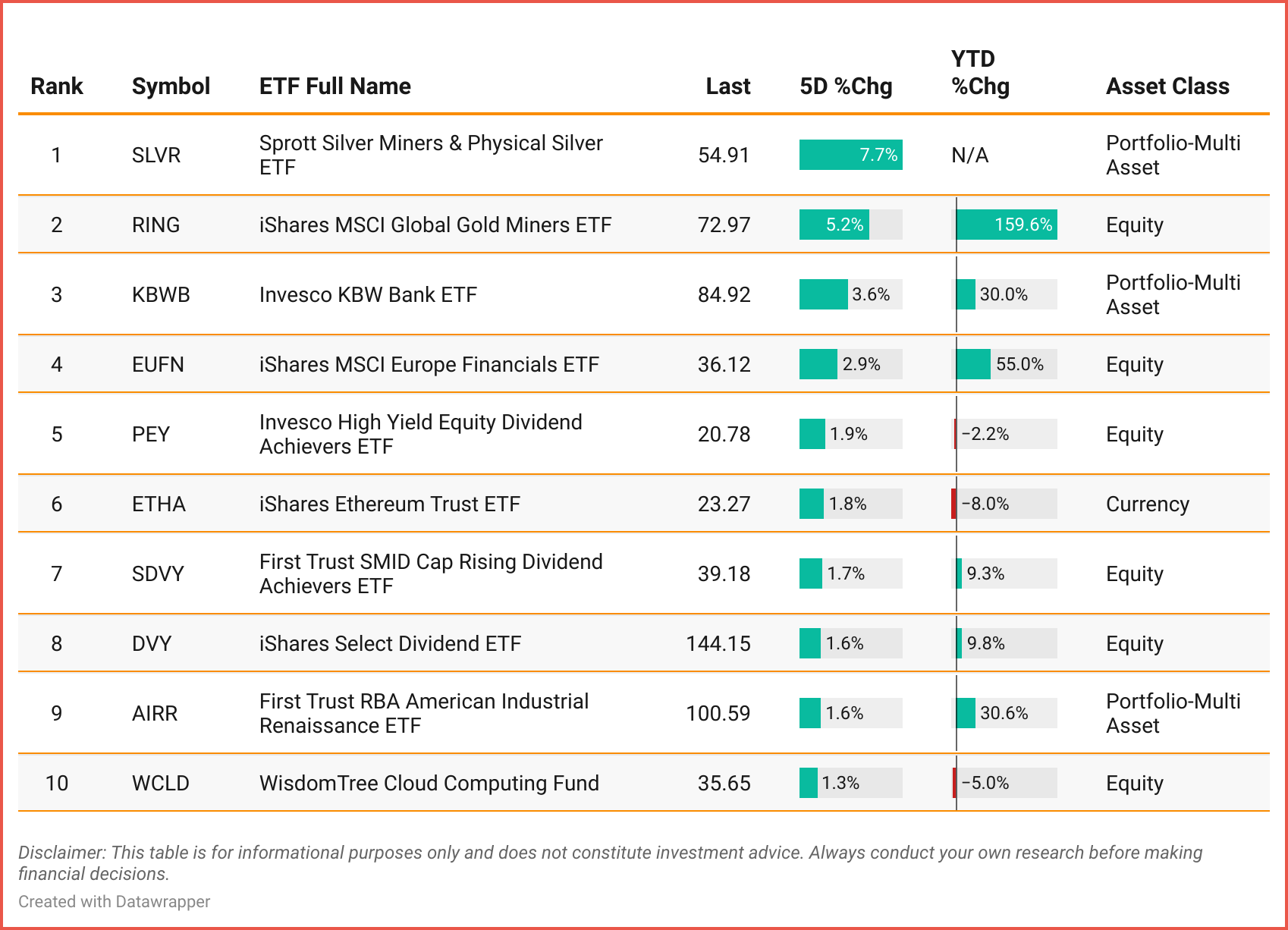Click the Rank column header
This screenshot has width=1288, height=930.
tap(57, 86)
